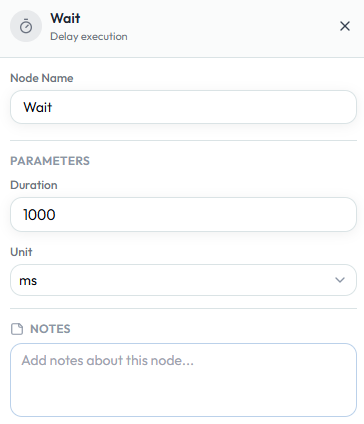Close the Wait node settings panel
This screenshot has width=364, height=424.
pos(345,26)
